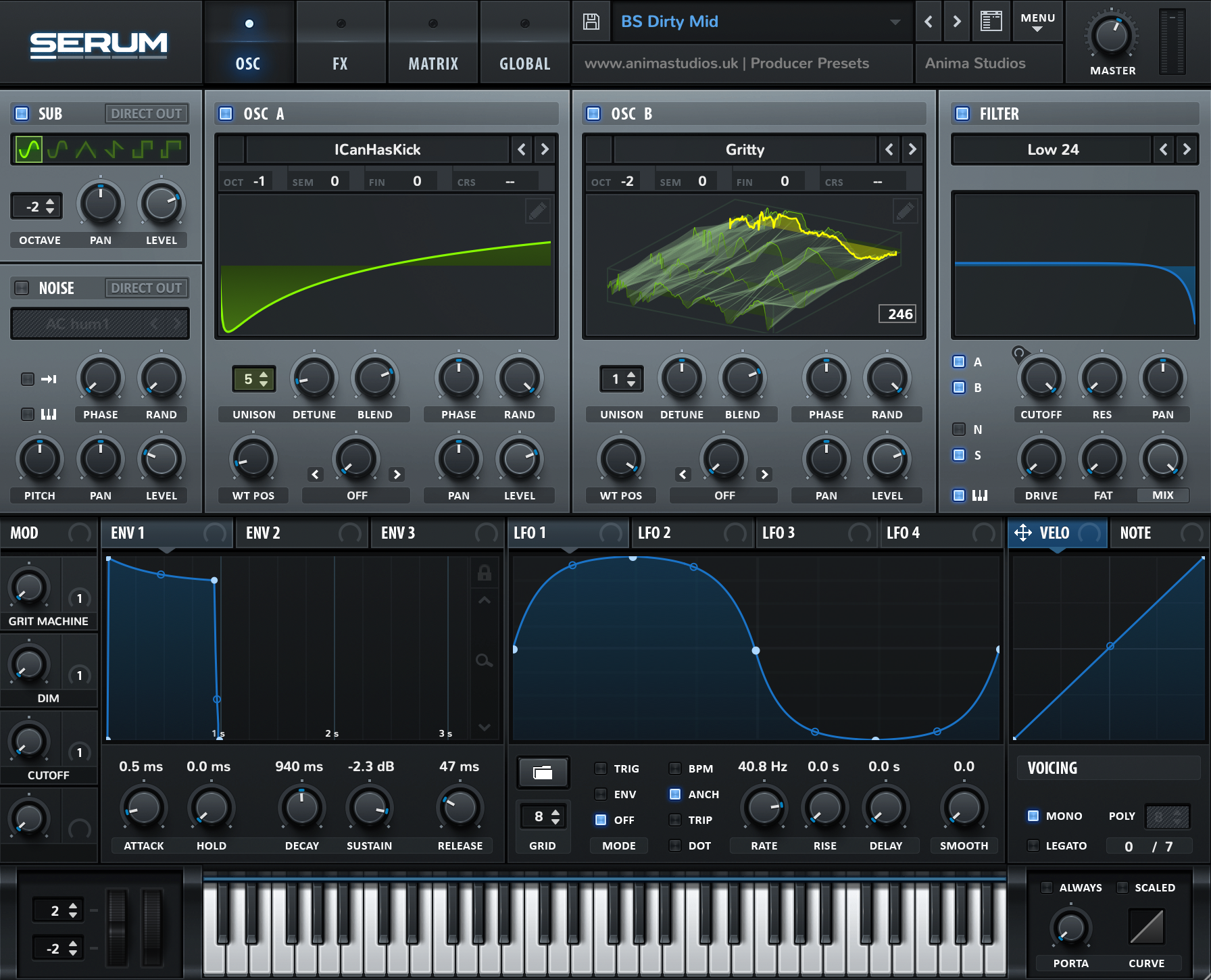Viewport: 1211px width, 980px height.
Task: Load the next preset arrow
Action: 957,22
